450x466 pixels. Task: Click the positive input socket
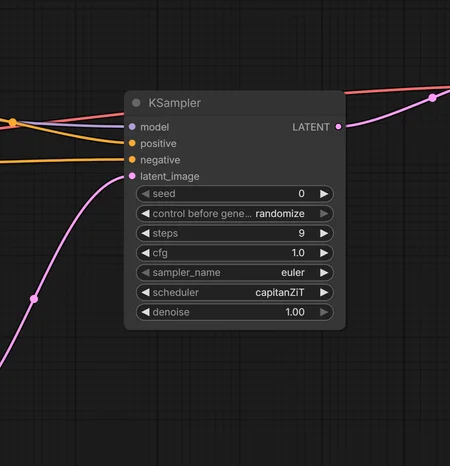pos(132,143)
